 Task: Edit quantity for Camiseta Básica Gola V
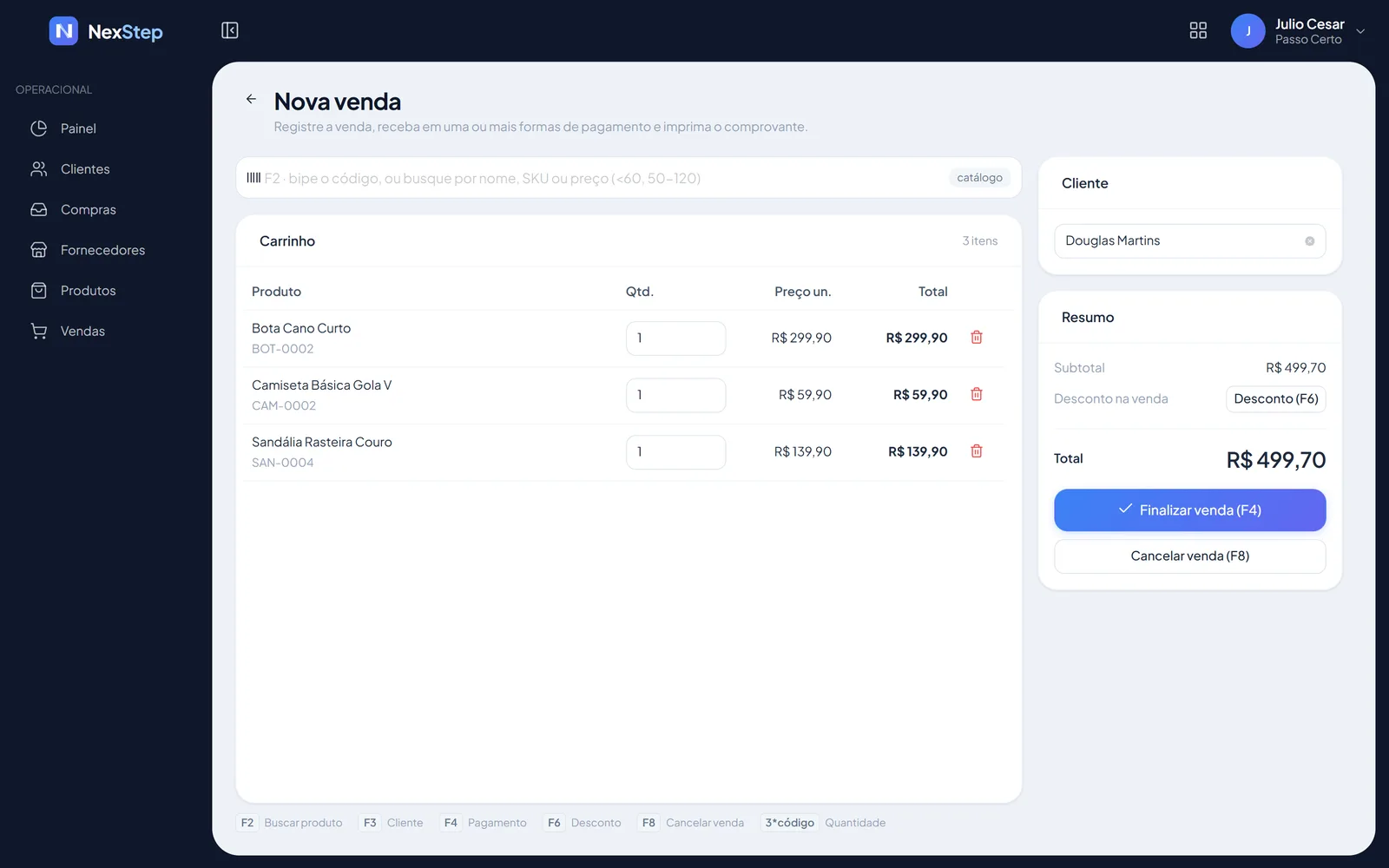click(x=675, y=395)
